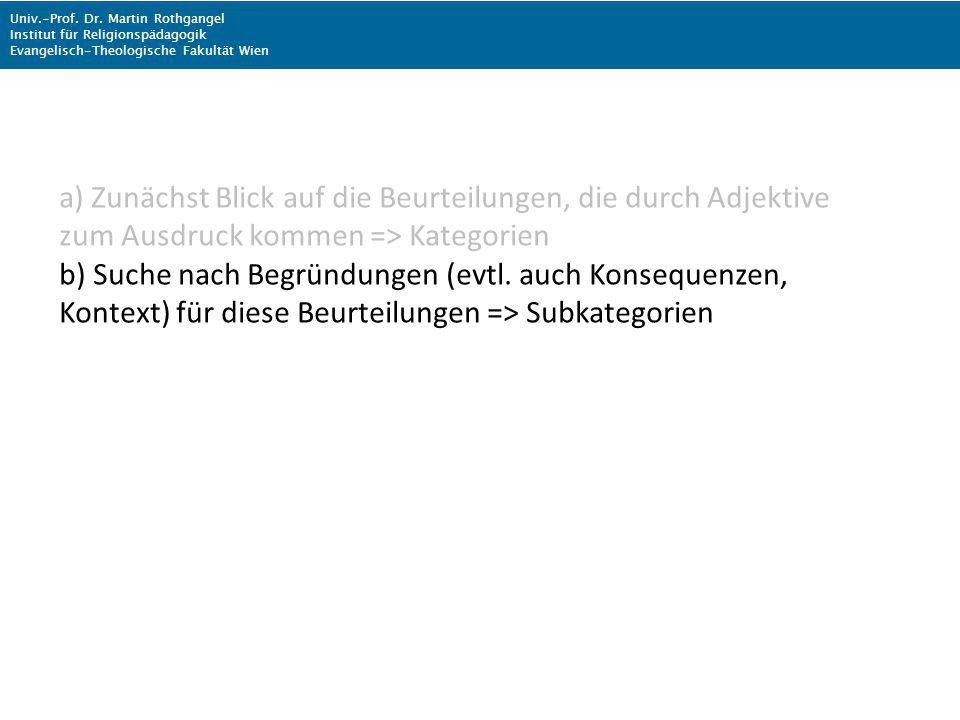Image resolution: width=960 pixels, height=720 pixels.
Task: Click greyed line 'zum Ausdruck kommen => Kategorien'
Action: coord(304,236)
